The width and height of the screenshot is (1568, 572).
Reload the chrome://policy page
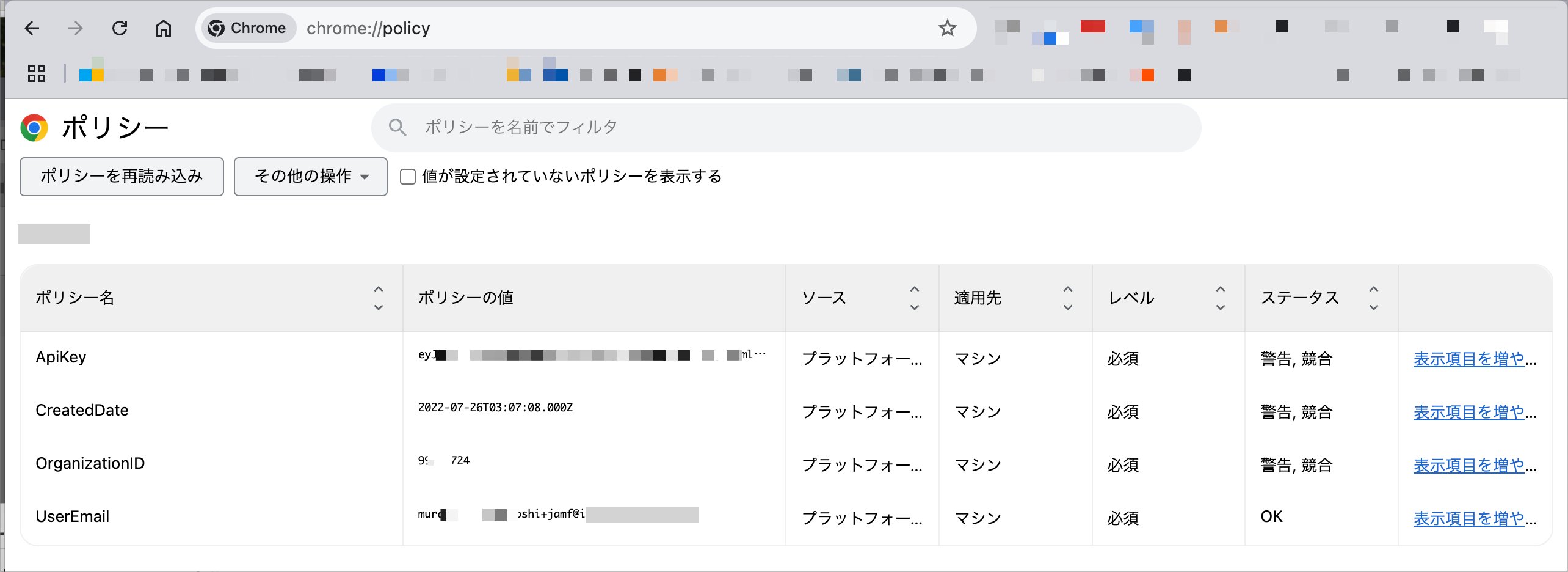point(120,28)
